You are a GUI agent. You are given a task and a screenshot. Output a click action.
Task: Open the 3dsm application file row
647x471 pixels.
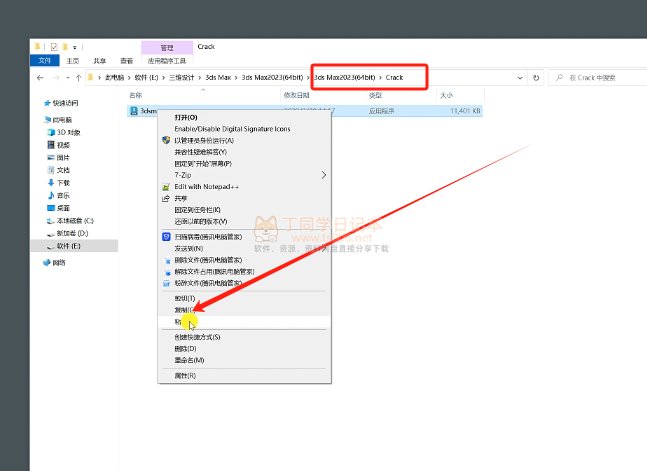point(305,111)
